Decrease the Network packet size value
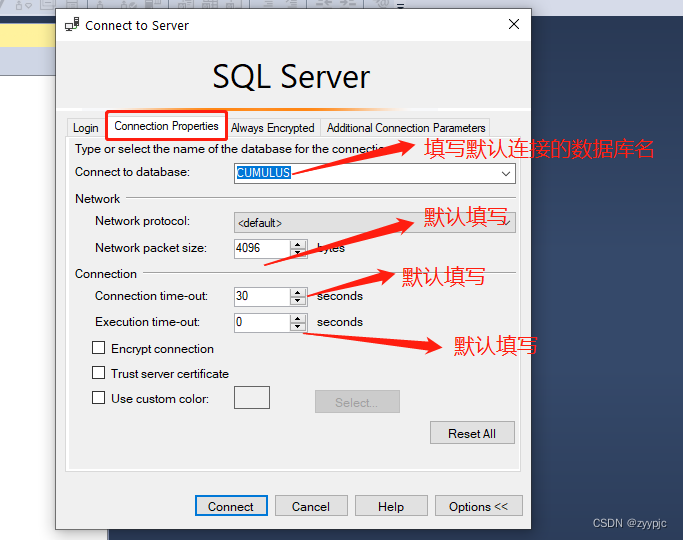Viewport: 683px width, 540px height. point(298,253)
